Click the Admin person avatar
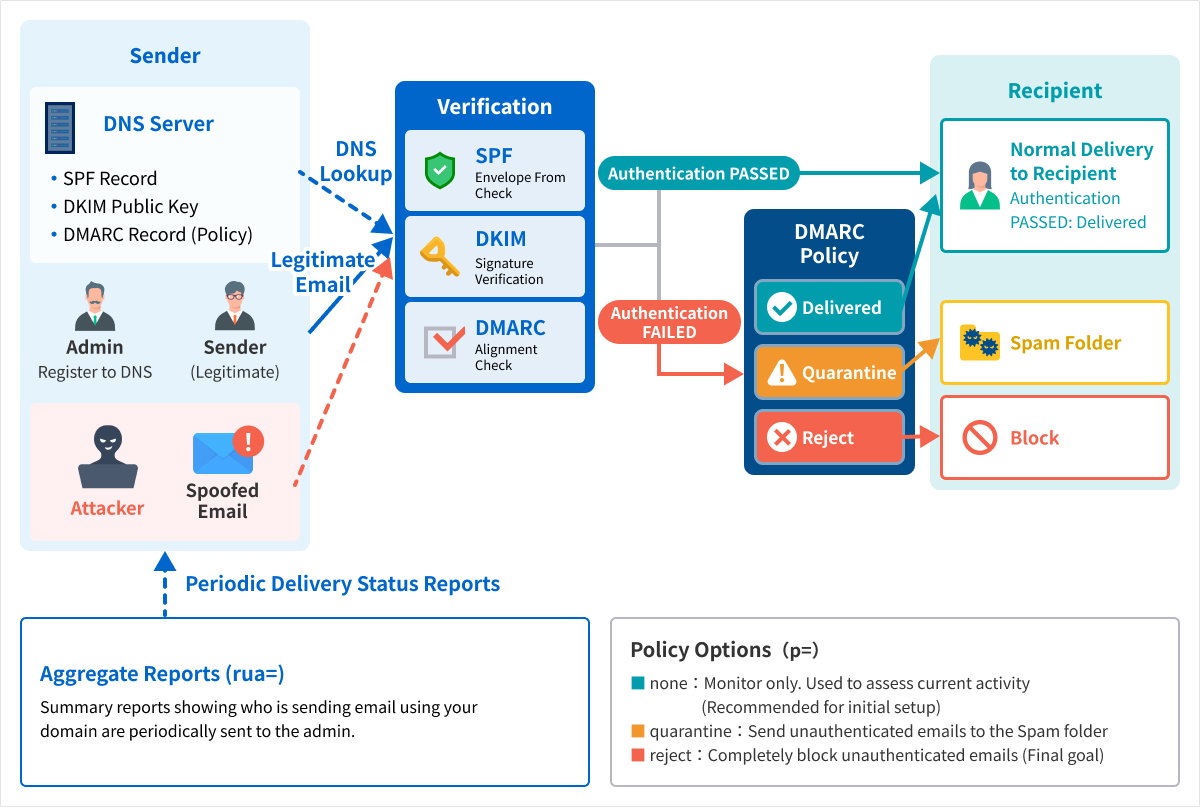Screen dimensions: 1200x807 pos(95,306)
